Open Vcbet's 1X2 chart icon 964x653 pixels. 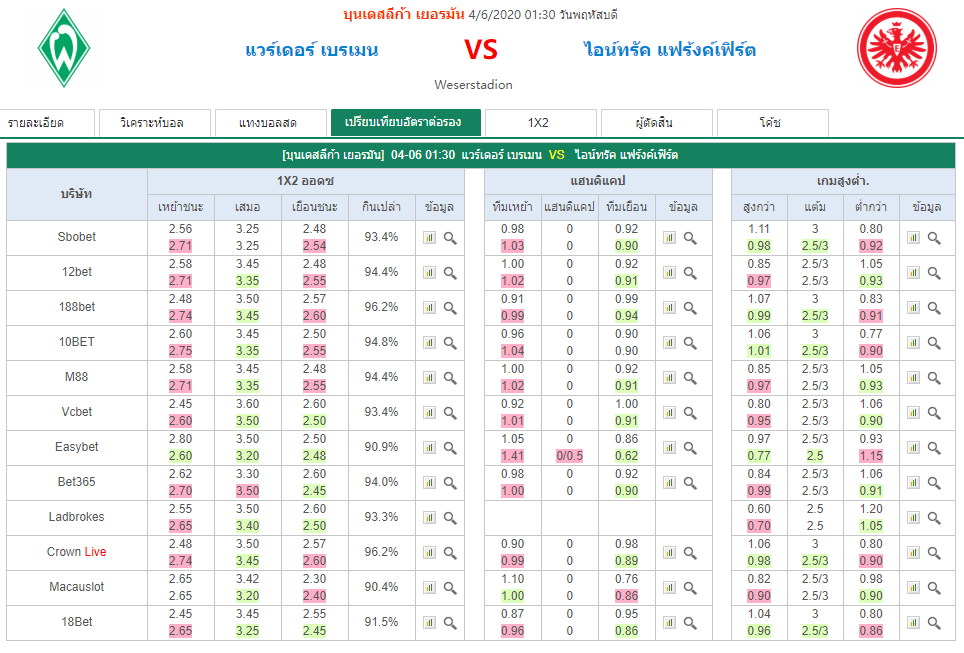[429, 413]
